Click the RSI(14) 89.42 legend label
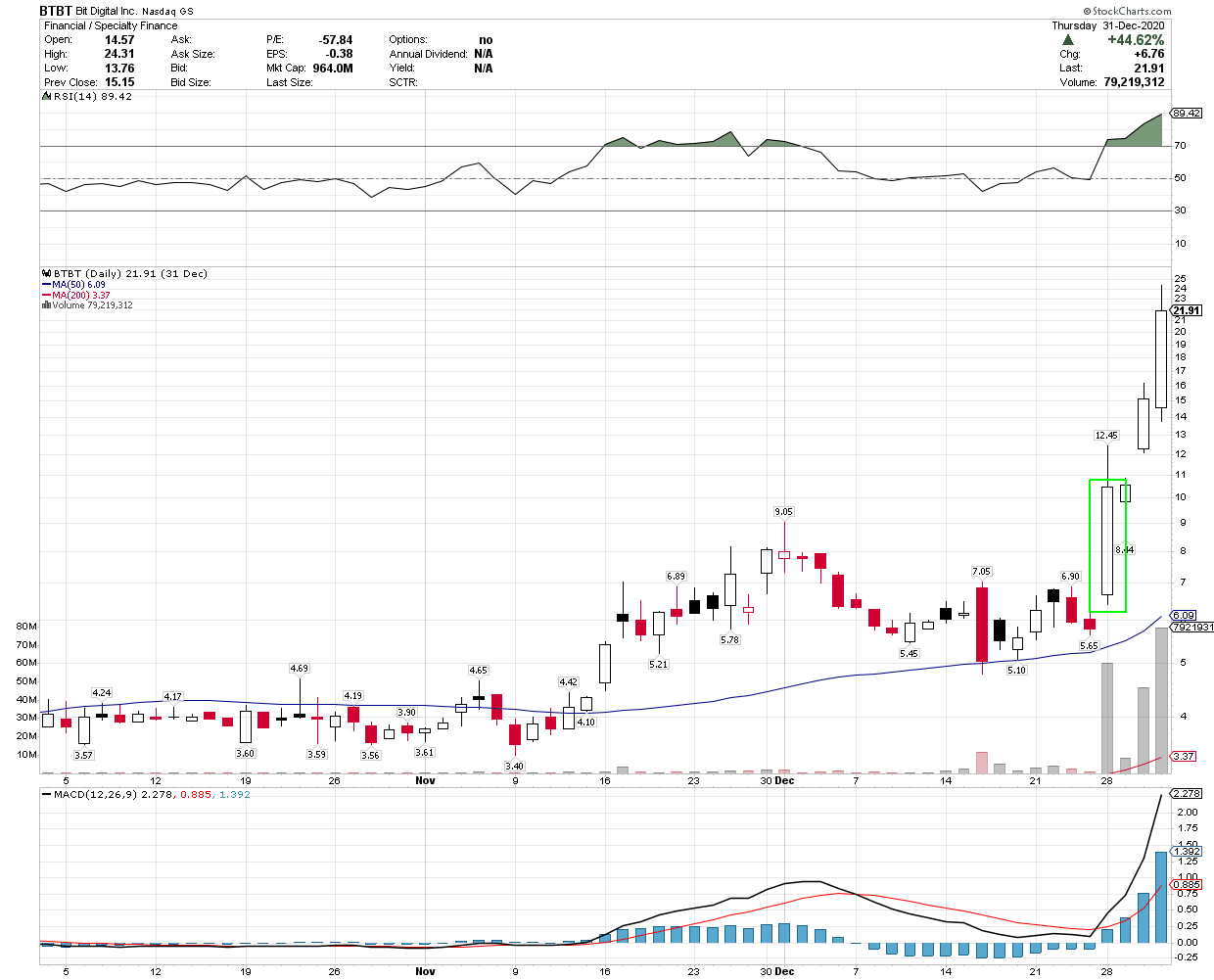This screenshot has height=980, width=1214. 92,97
